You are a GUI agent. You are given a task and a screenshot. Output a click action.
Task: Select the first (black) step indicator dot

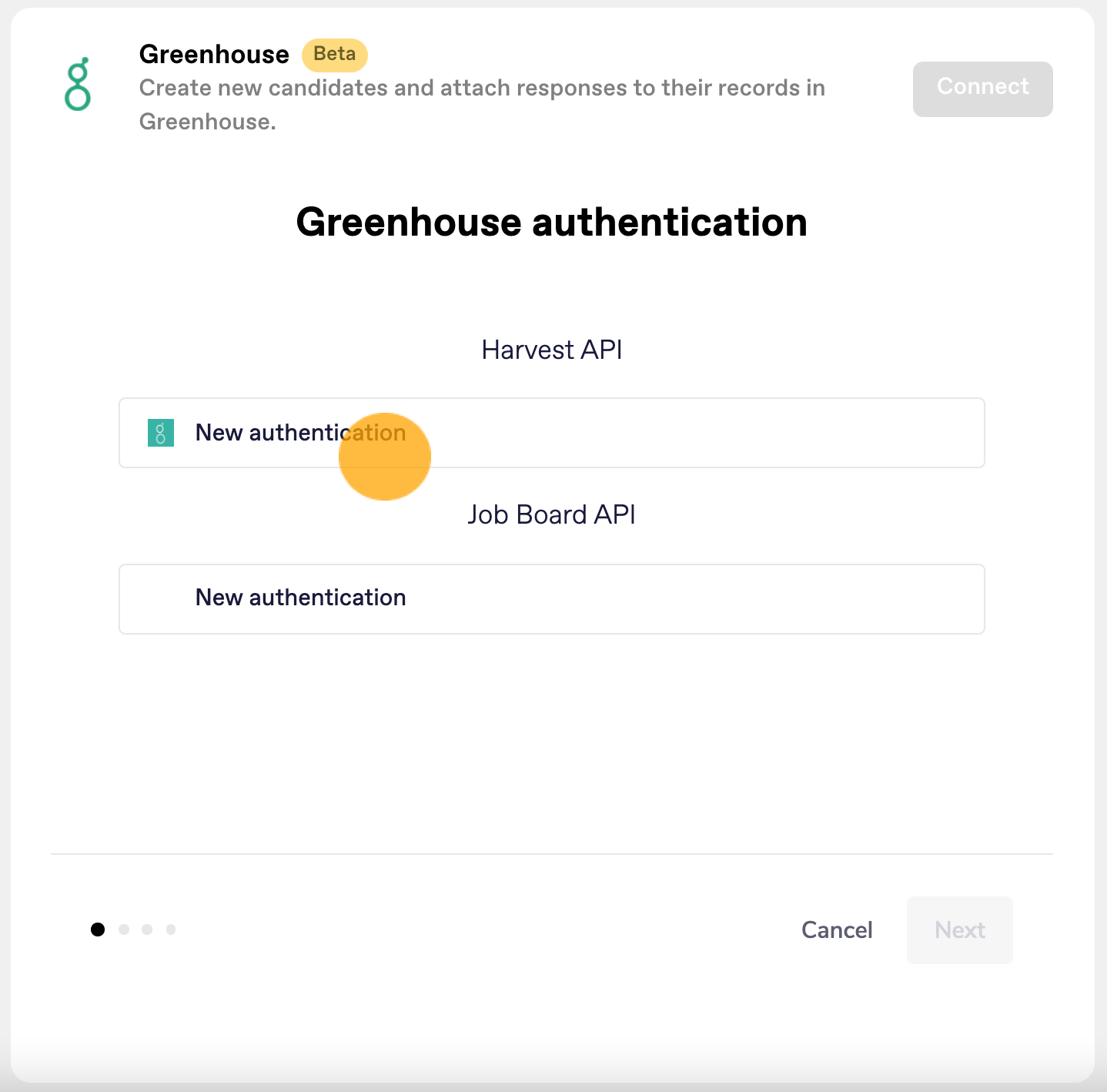pos(98,930)
